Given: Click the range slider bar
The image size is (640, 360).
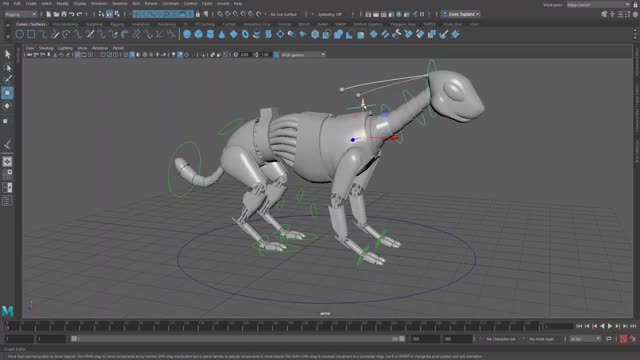Looking at the screenshot, I should click(x=238, y=339).
